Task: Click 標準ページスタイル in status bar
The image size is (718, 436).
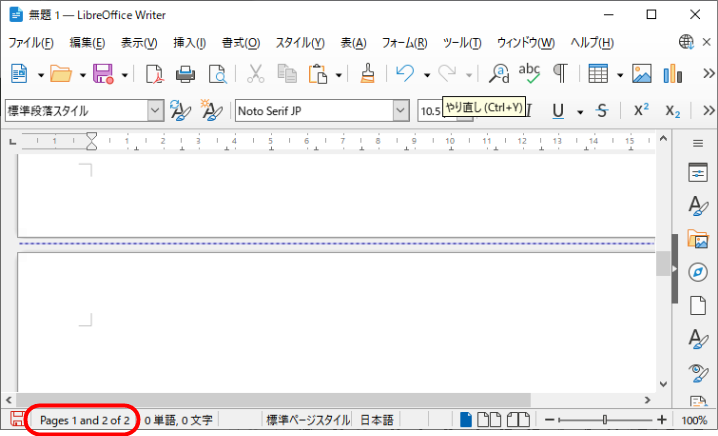Action: (308, 420)
